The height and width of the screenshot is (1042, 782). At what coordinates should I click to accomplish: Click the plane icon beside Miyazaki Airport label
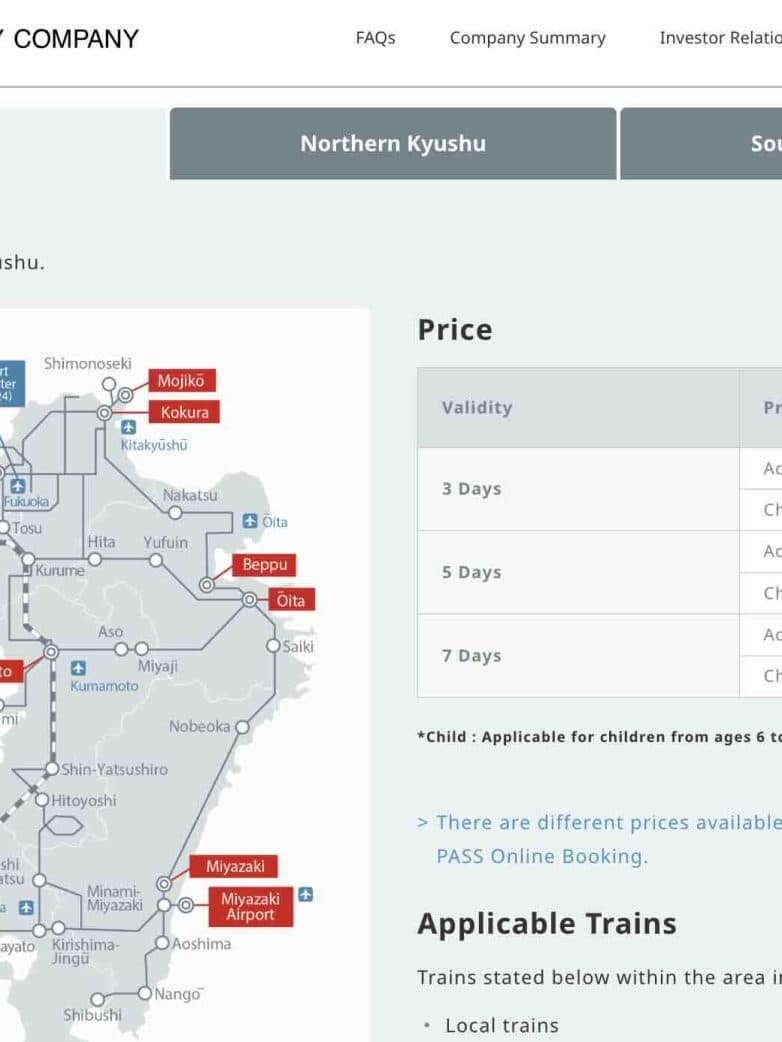pyautogui.click(x=305, y=894)
